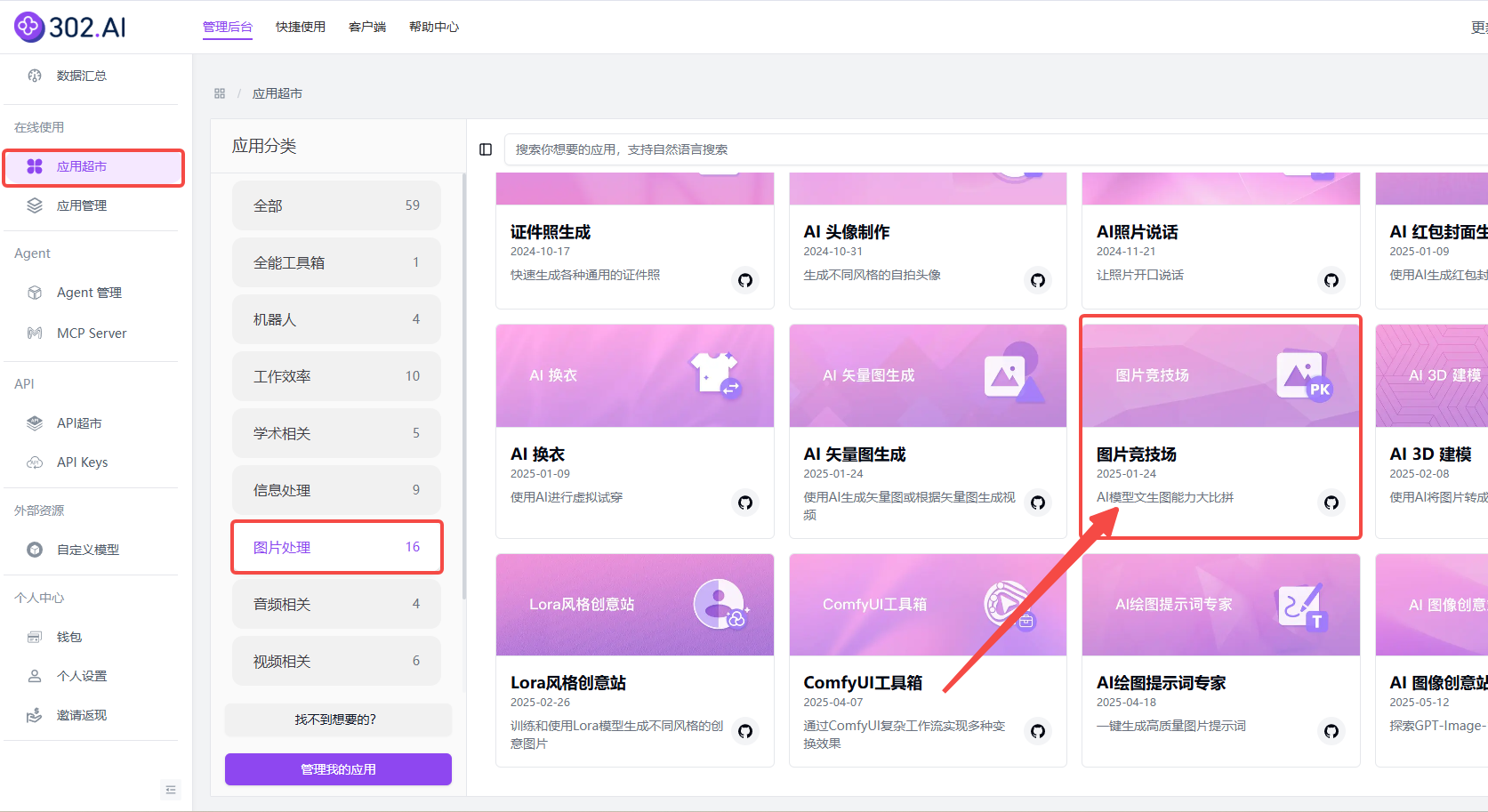Viewport: 1488px width, 812px height.
Task: Open GitHub link on AI 矢量图生成 card
Action: click(x=1038, y=502)
